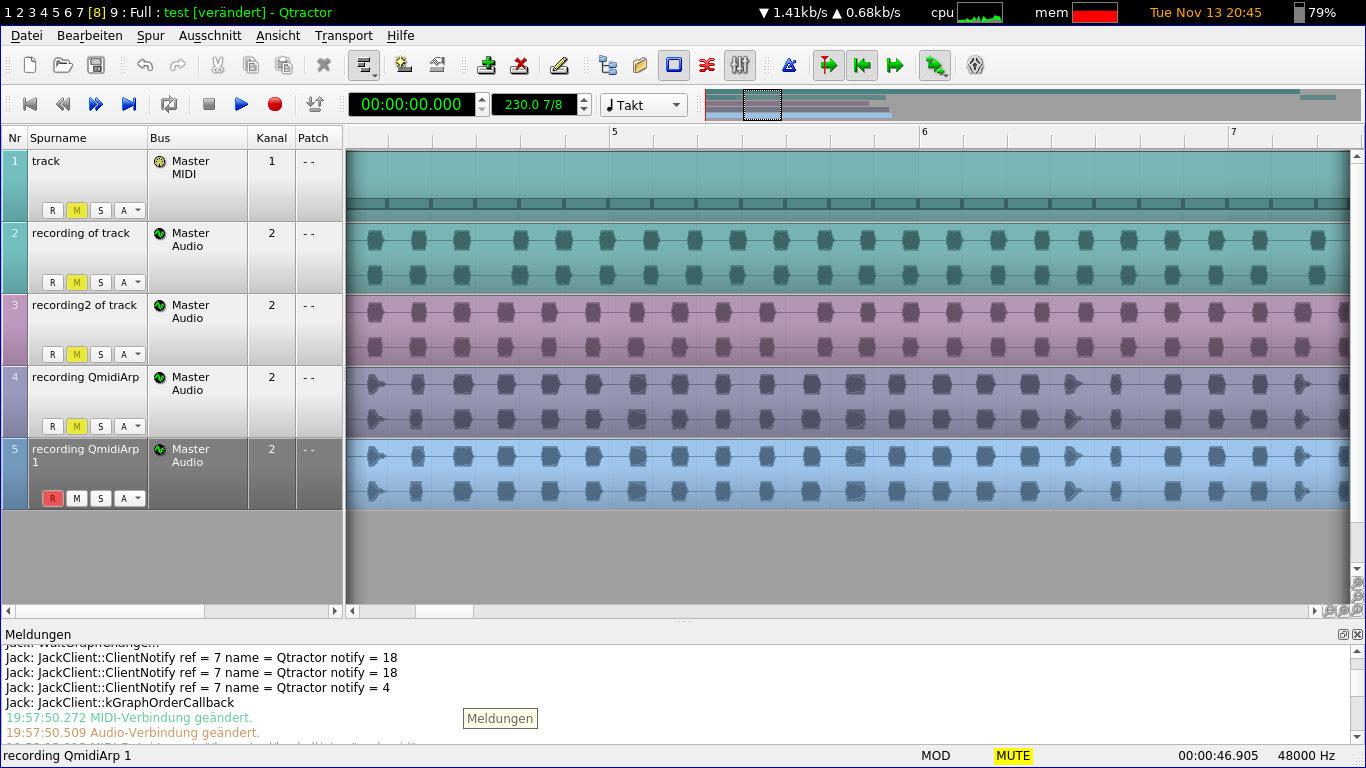Open the Hilfe menu

point(401,35)
